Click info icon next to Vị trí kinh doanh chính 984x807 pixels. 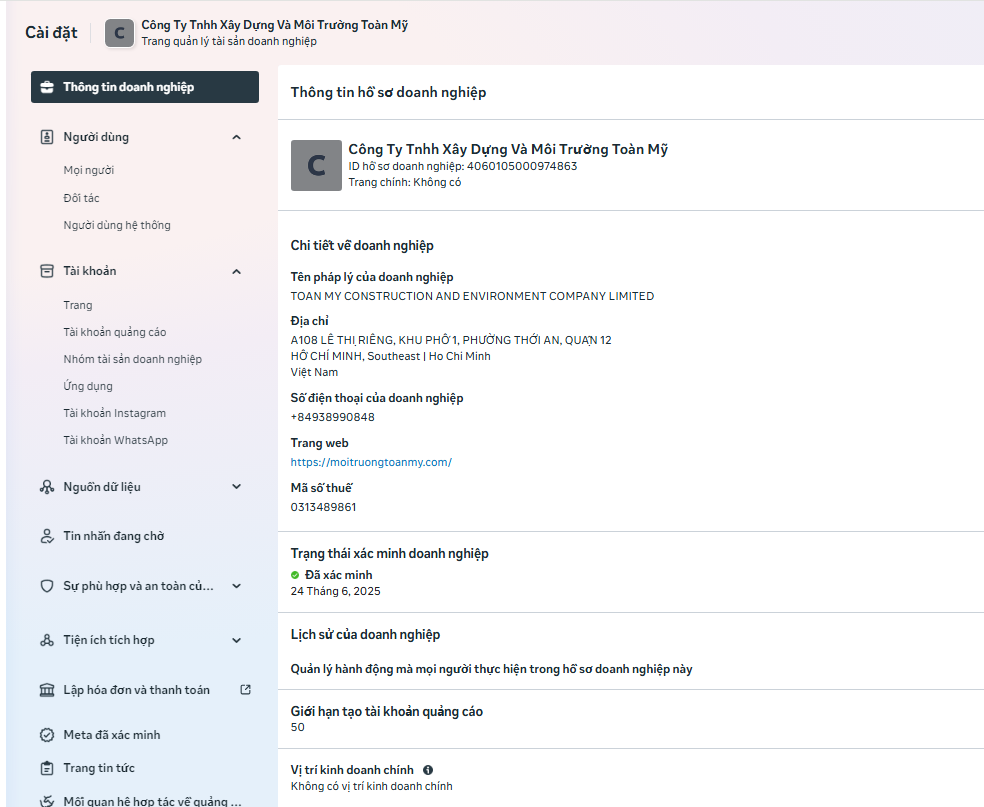(x=428, y=770)
